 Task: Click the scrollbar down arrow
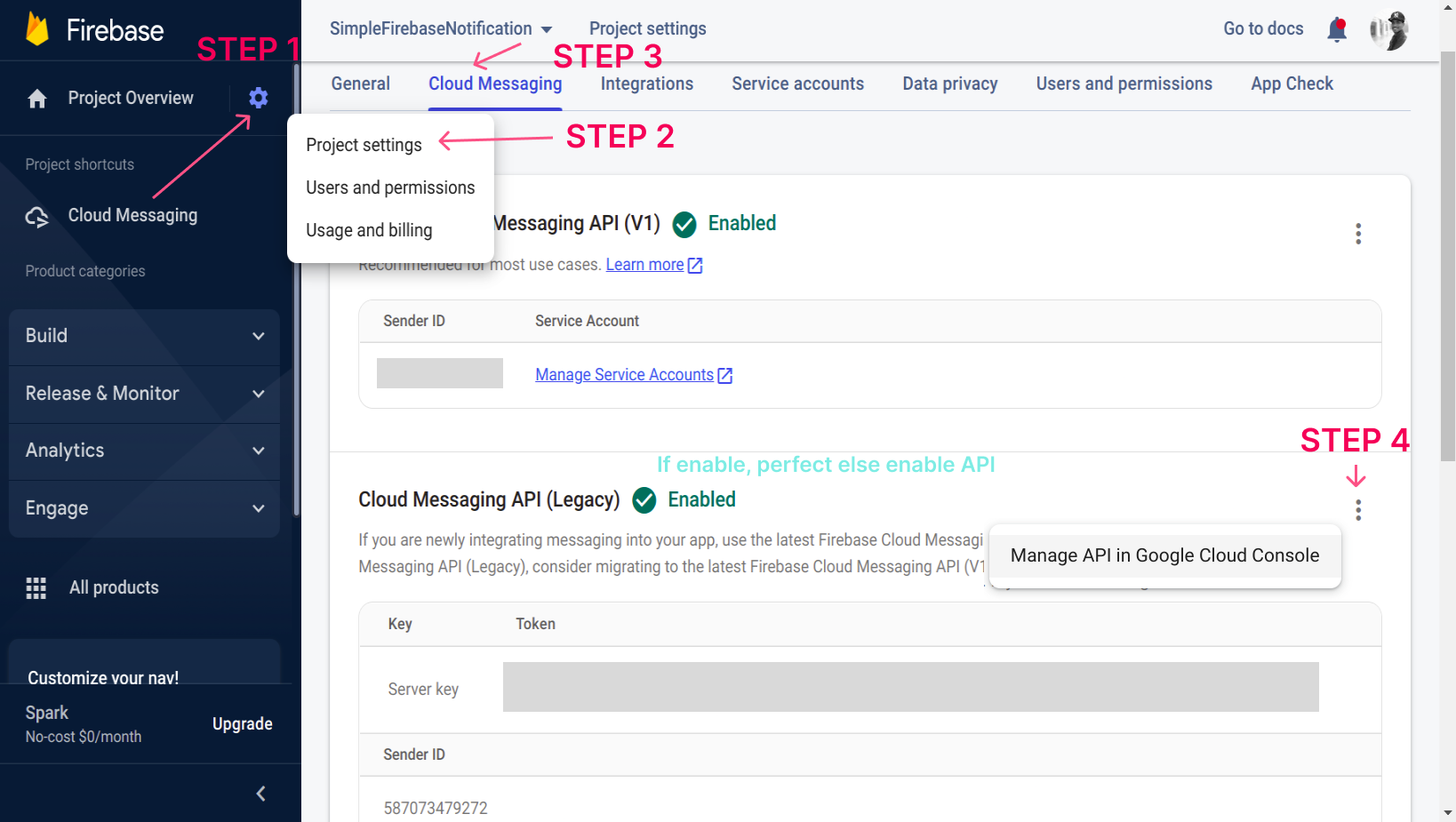click(1448, 813)
